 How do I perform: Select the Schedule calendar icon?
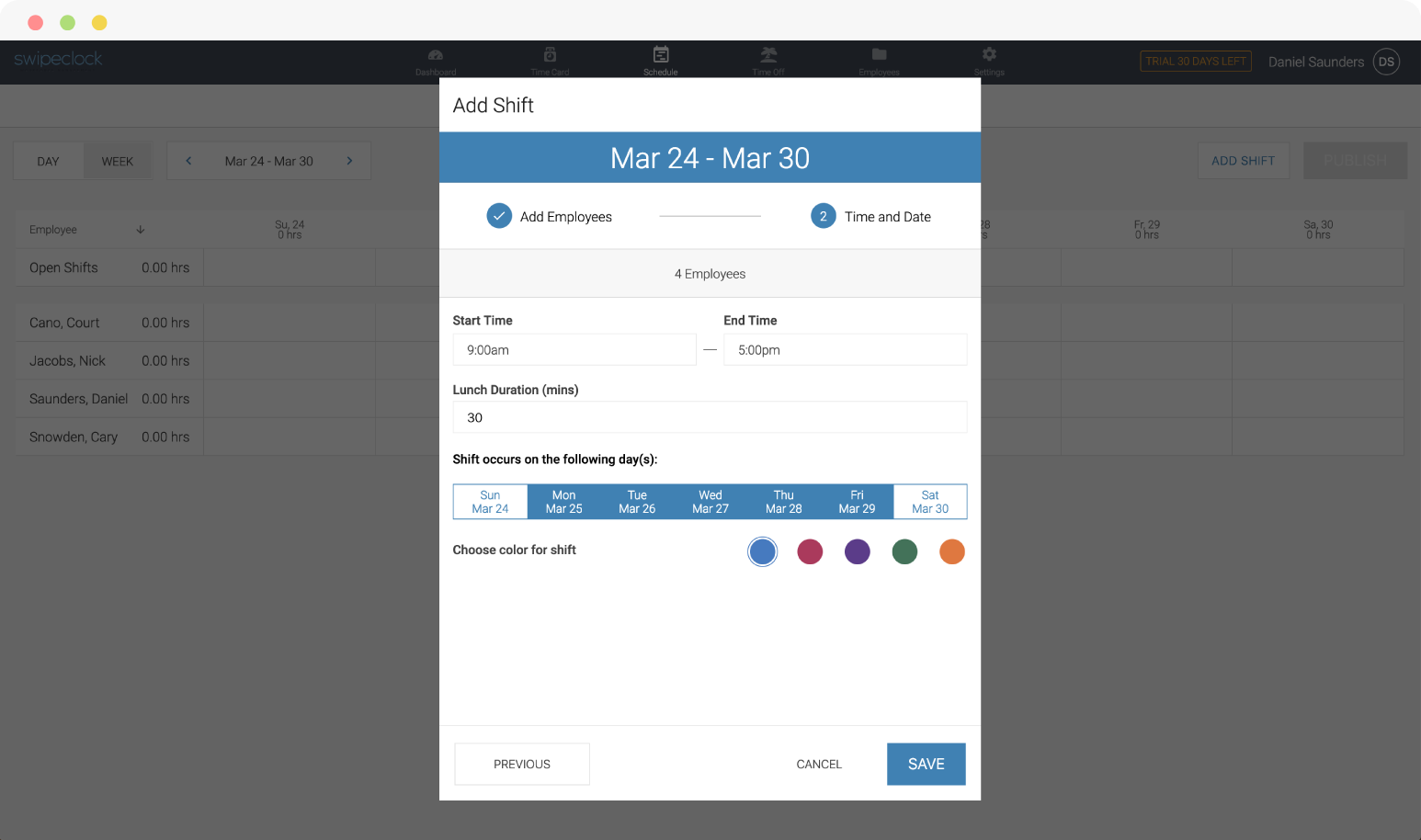[x=661, y=54]
